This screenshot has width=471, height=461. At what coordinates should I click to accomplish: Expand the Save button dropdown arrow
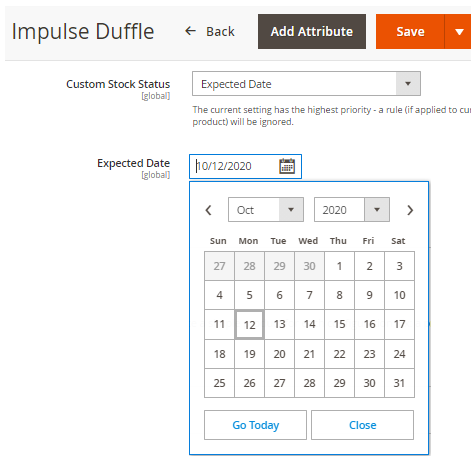click(459, 32)
